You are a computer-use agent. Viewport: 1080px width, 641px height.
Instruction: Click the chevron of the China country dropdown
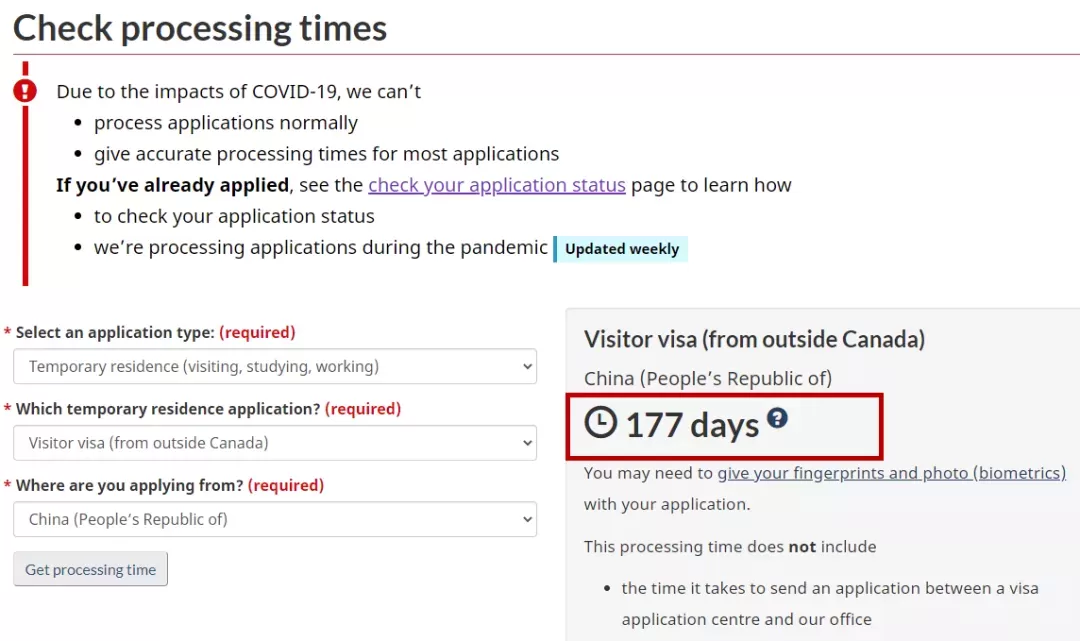coord(527,519)
